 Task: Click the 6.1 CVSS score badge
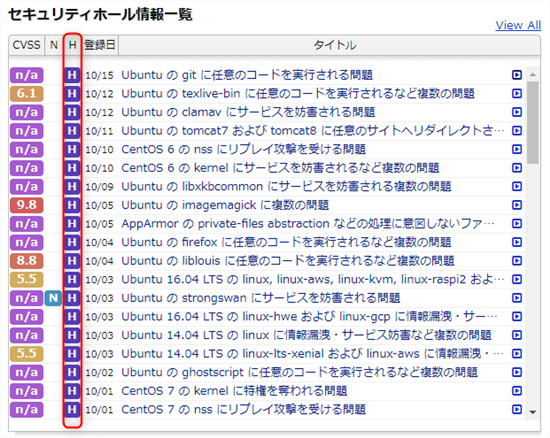pos(27,93)
